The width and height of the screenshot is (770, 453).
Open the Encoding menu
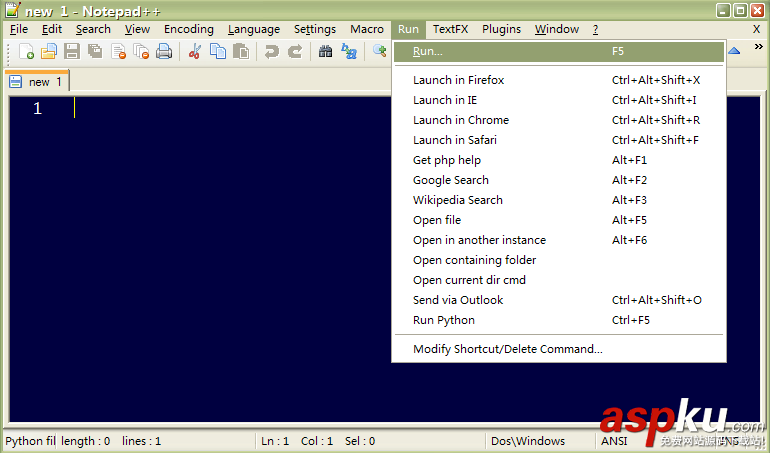[x=189, y=29]
